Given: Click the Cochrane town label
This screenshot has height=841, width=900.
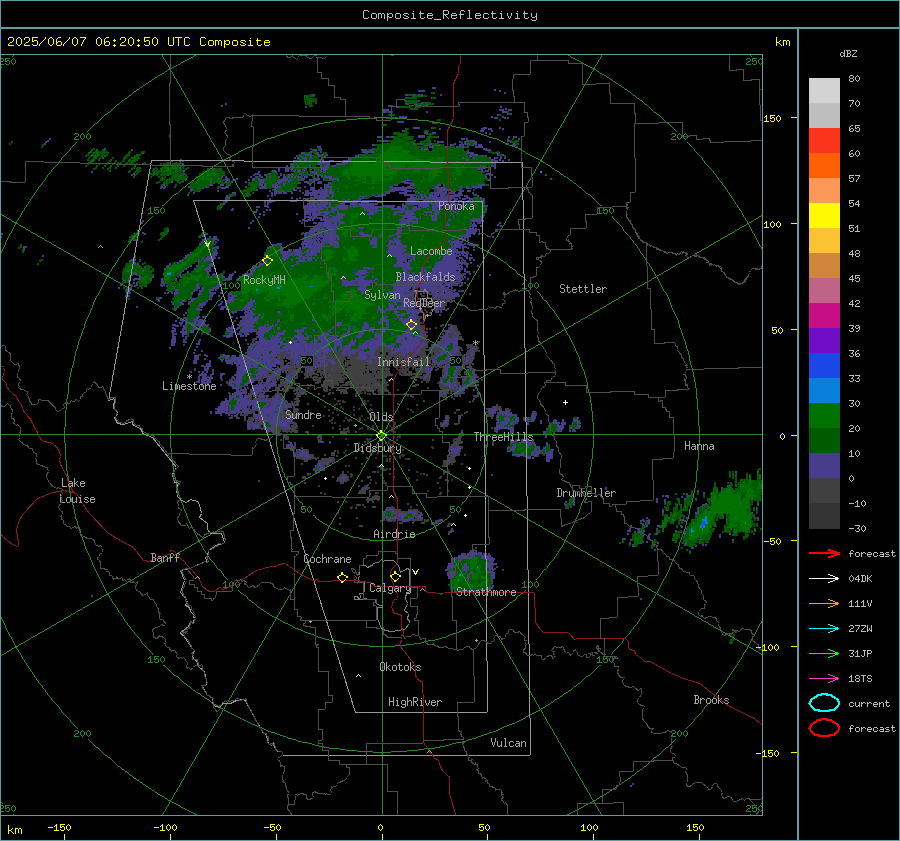Looking at the screenshot, I should tap(327, 559).
